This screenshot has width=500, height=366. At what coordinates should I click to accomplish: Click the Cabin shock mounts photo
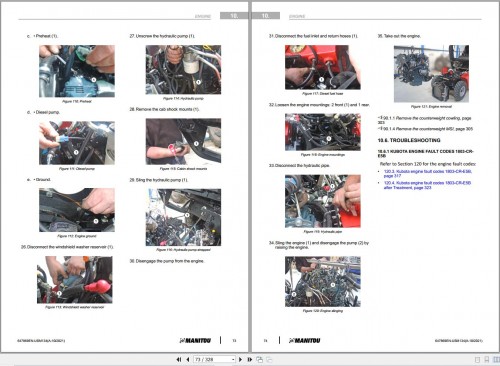tap(183, 141)
